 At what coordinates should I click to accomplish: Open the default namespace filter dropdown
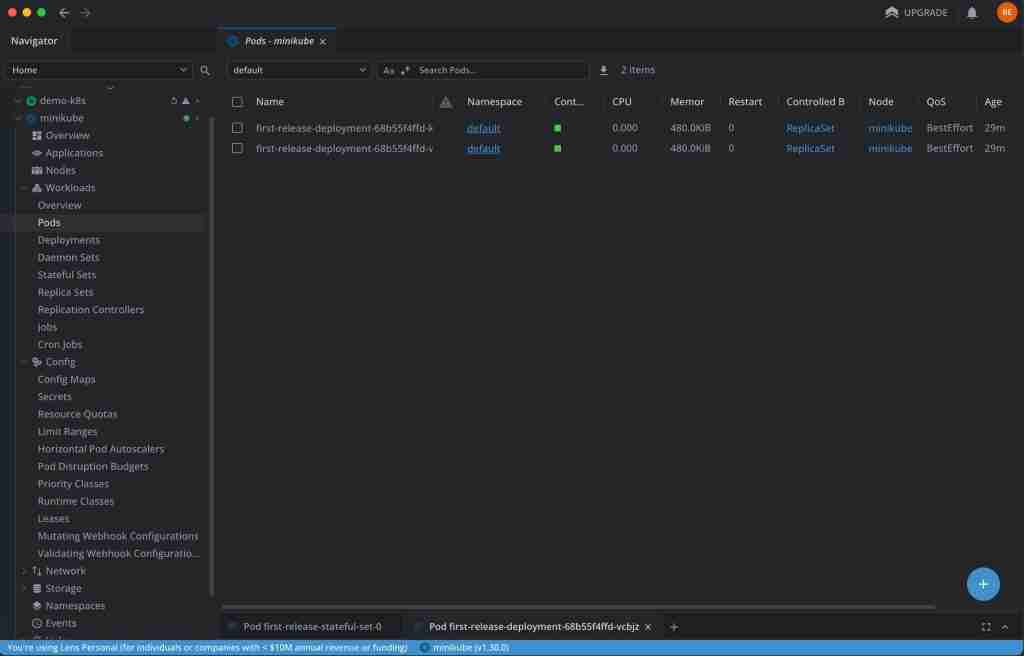(x=299, y=70)
